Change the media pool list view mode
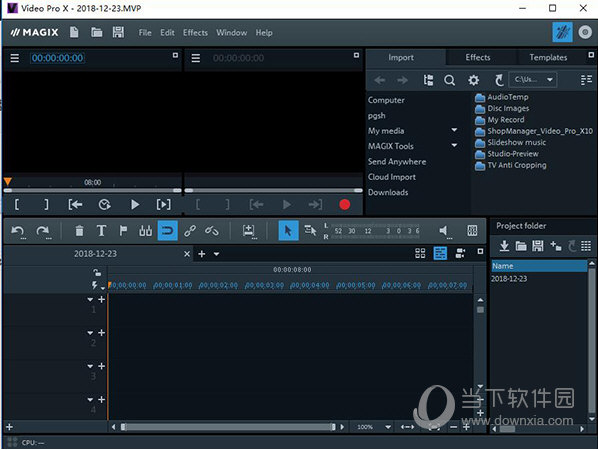This screenshot has height=450, width=598. [x=586, y=80]
